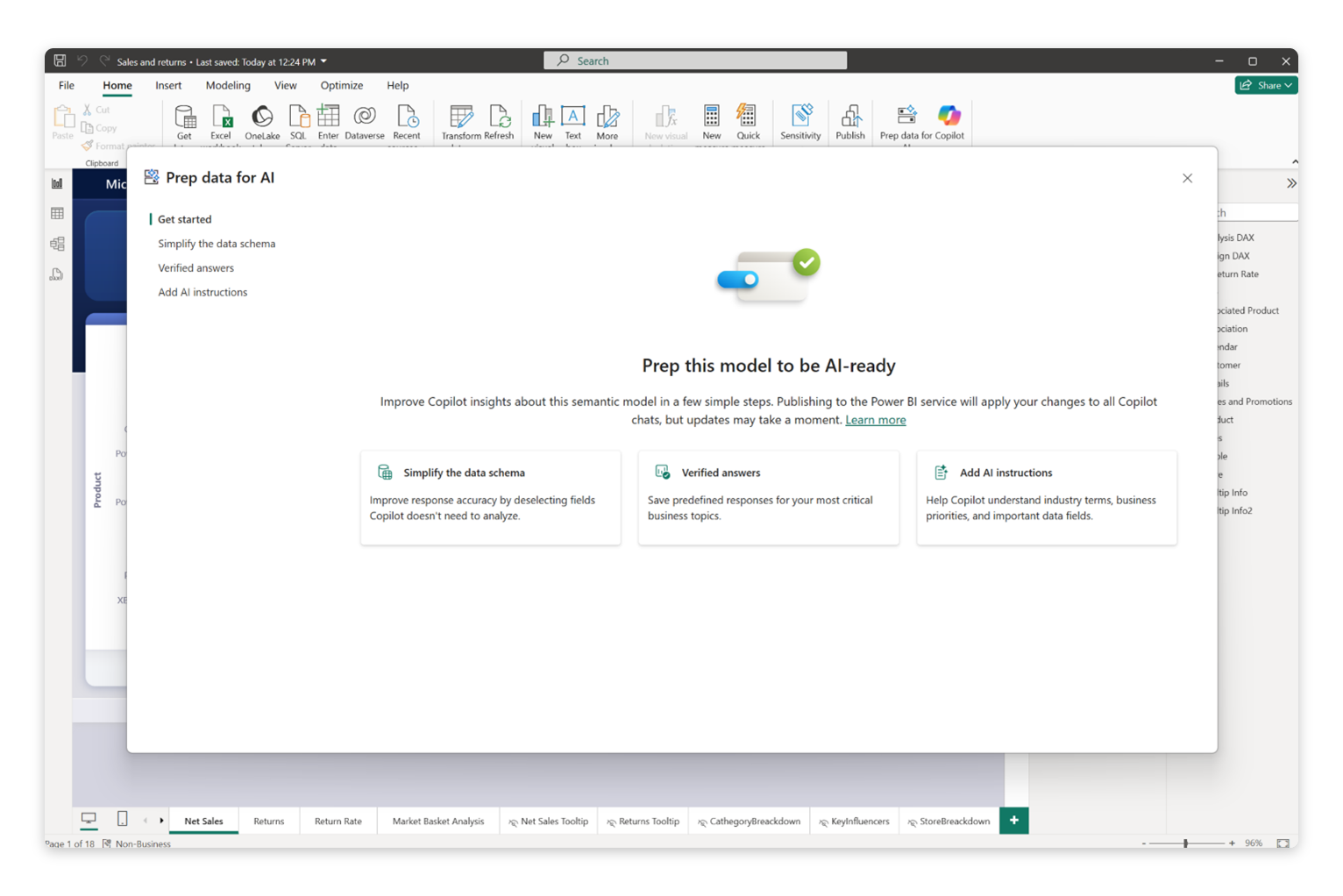Click the zoom out minus button
The image size is (1343, 896).
[x=1144, y=843]
